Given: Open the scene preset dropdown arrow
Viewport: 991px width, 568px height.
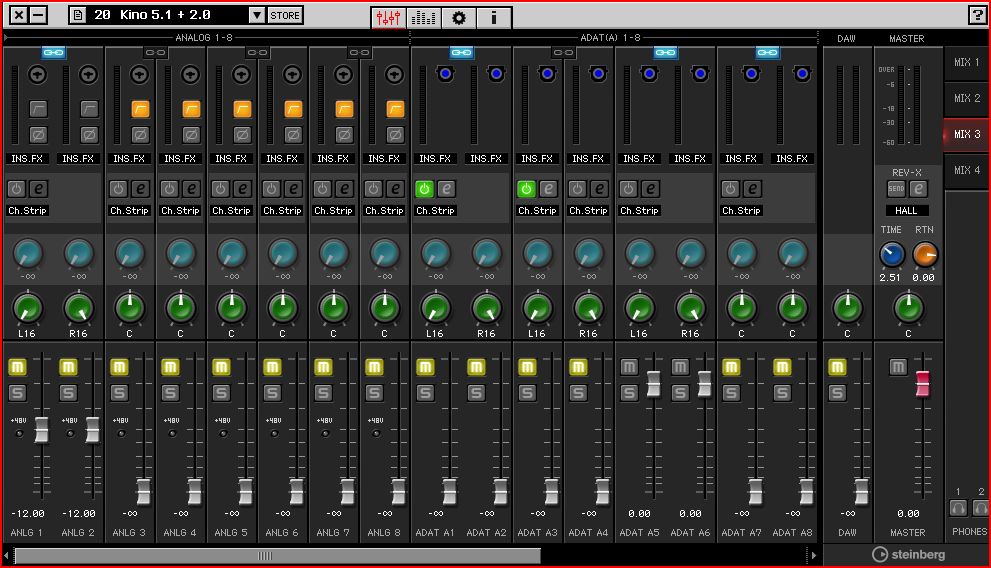Looking at the screenshot, I should click(x=256, y=15).
